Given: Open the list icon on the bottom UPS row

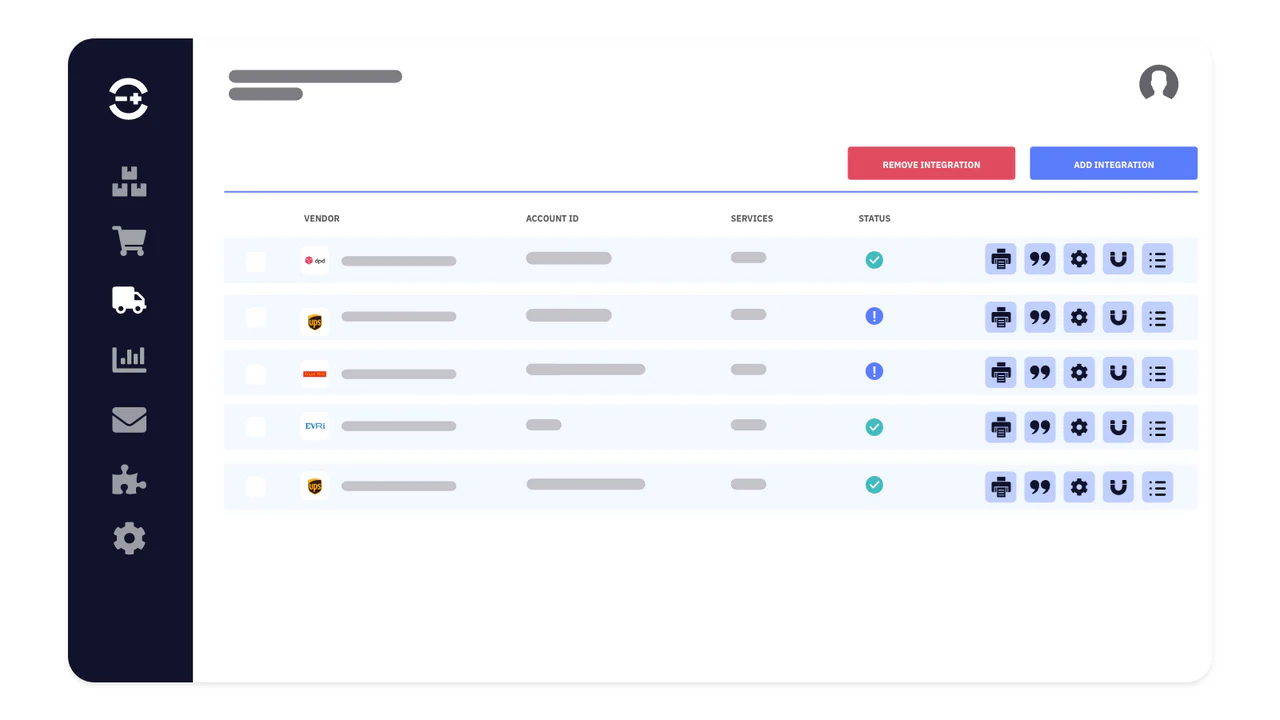Looking at the screenshot, I should pos(1157,487).
